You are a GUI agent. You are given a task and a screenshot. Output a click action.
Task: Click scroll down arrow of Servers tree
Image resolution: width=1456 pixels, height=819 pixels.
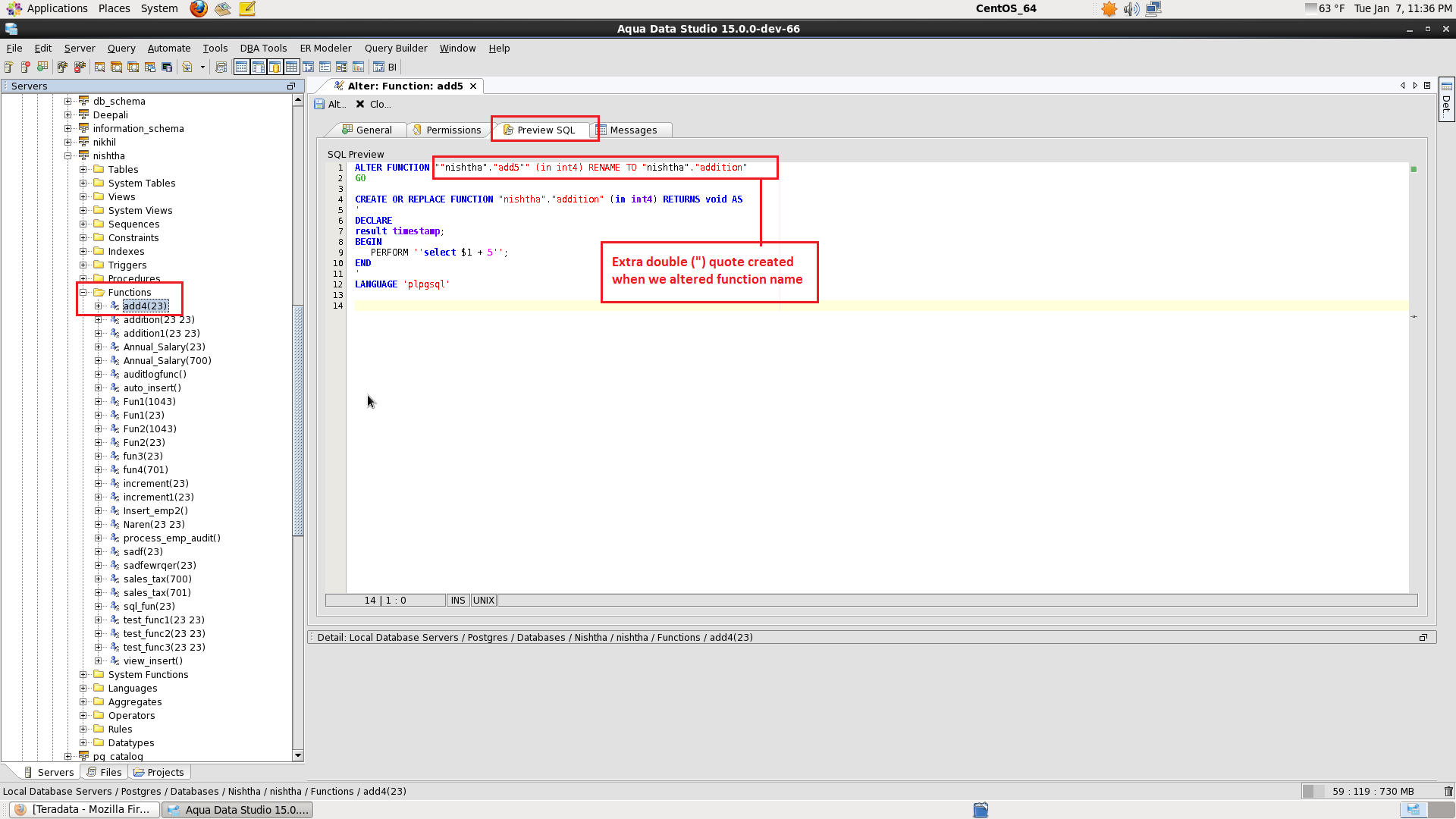(x=298, y=755)
